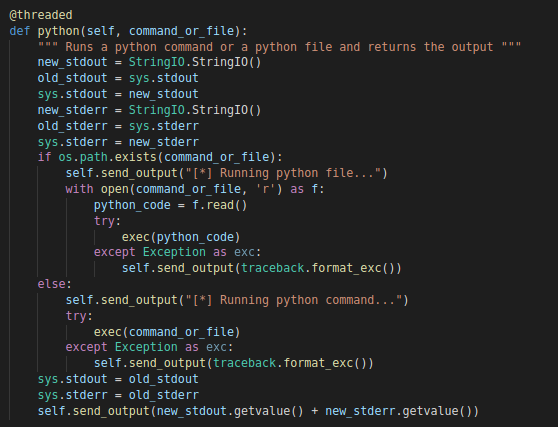This screenshot has width=558, height=427.
Task: Click the line 'new_stdout = StringIO.StringIO()'
Action: tap(149, 62)
